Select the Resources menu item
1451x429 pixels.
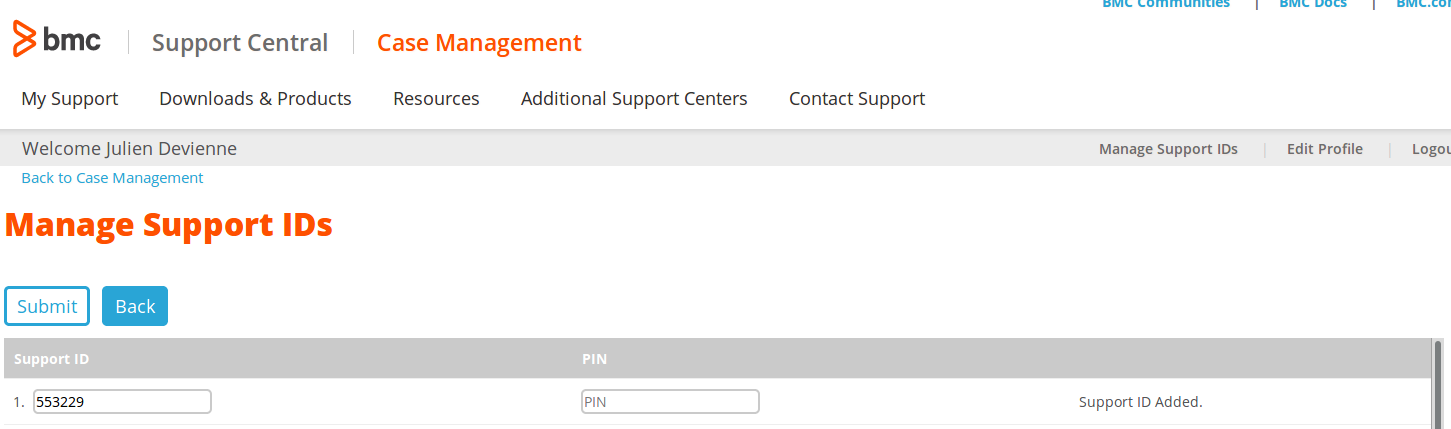click(436, 99)
